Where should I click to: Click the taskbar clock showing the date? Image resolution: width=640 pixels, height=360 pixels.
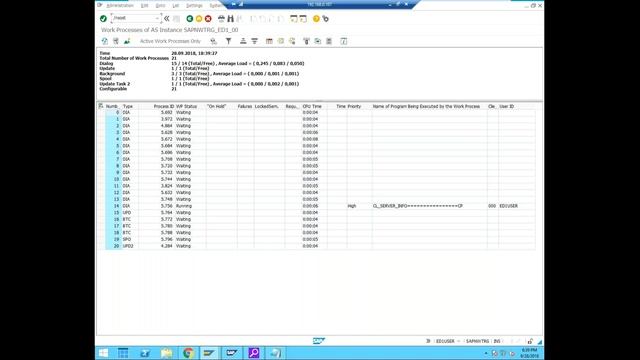pyautogui.click(x=529, y=353)
